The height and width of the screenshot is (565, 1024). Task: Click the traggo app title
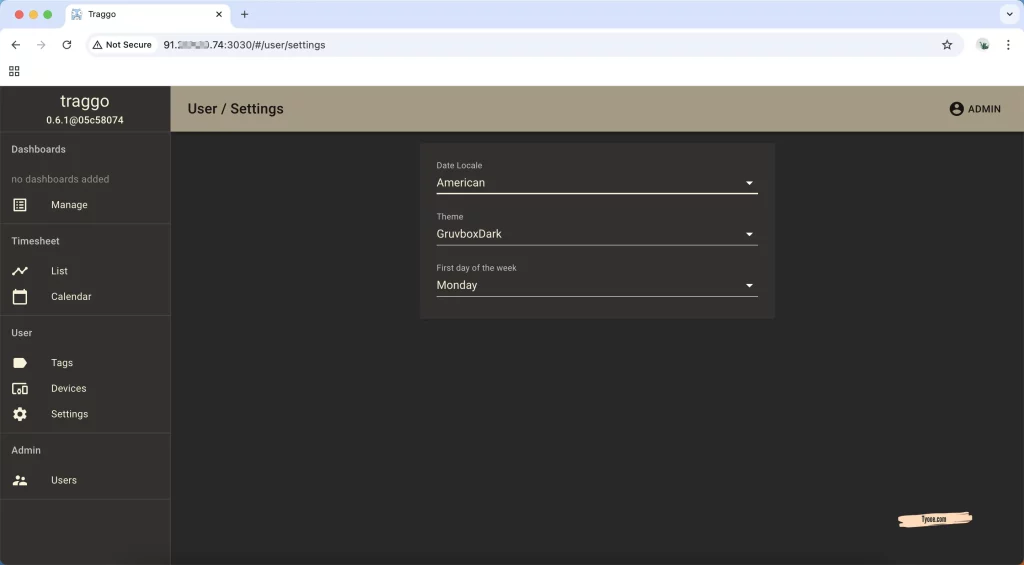pyautogui.click(x=85, y=101)
